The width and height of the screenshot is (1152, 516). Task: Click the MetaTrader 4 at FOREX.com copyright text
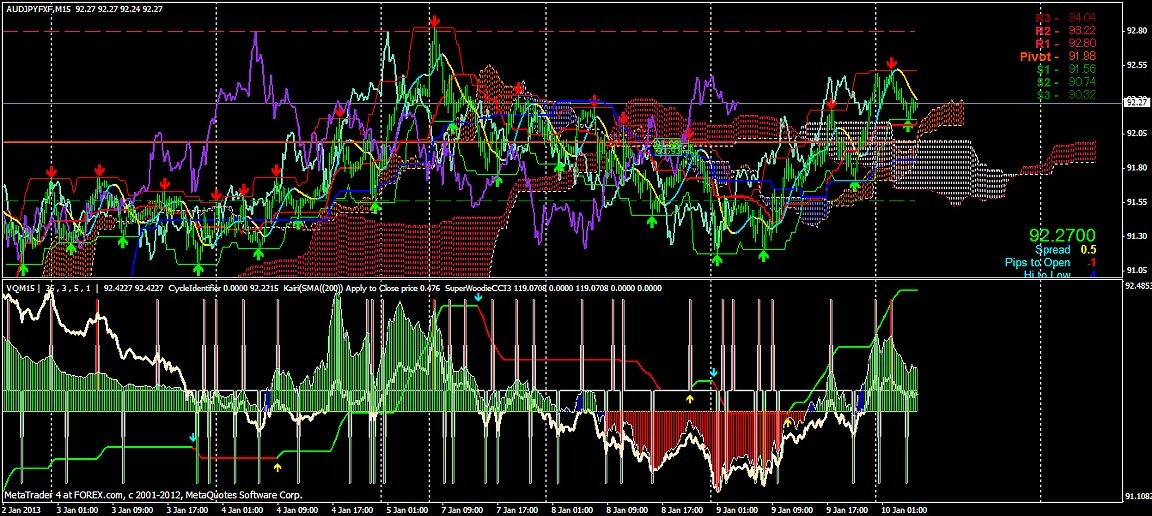pyautogui.click(x=153, y=495)
